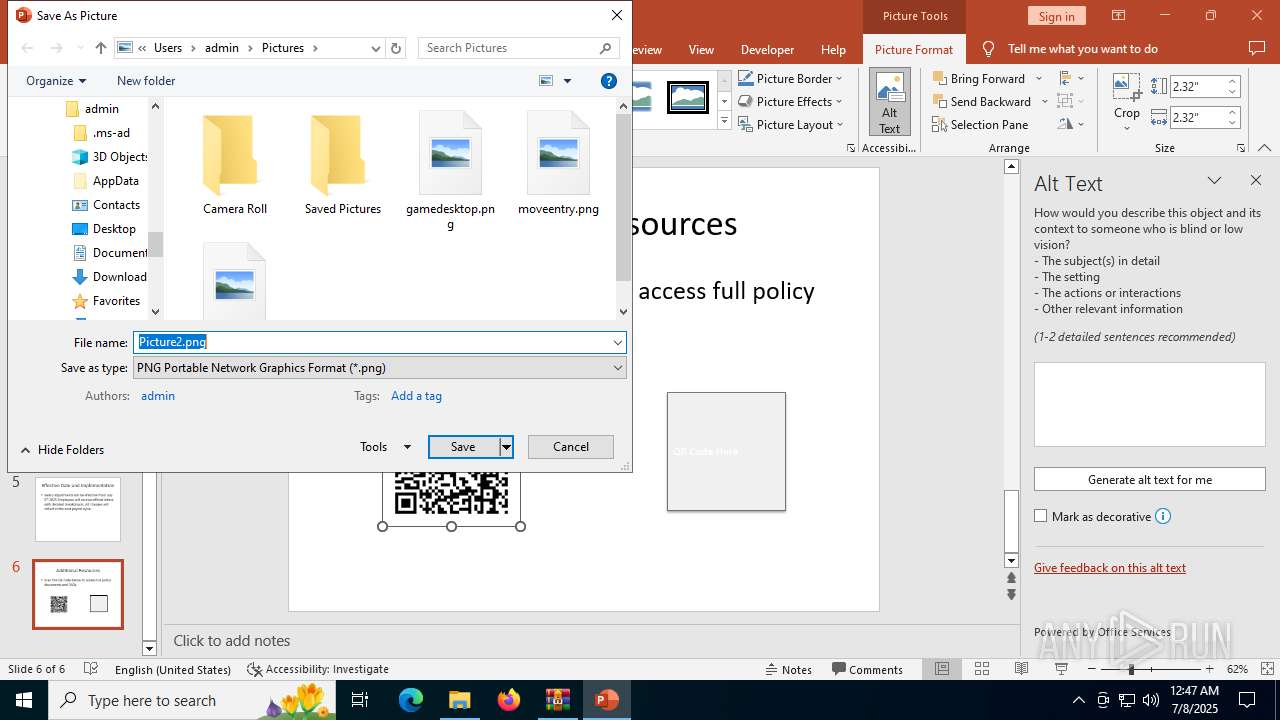This screenshot has height=720, width=1280.
Task: Open Rotate objects menu icon
Action: tap(1071, 125)
